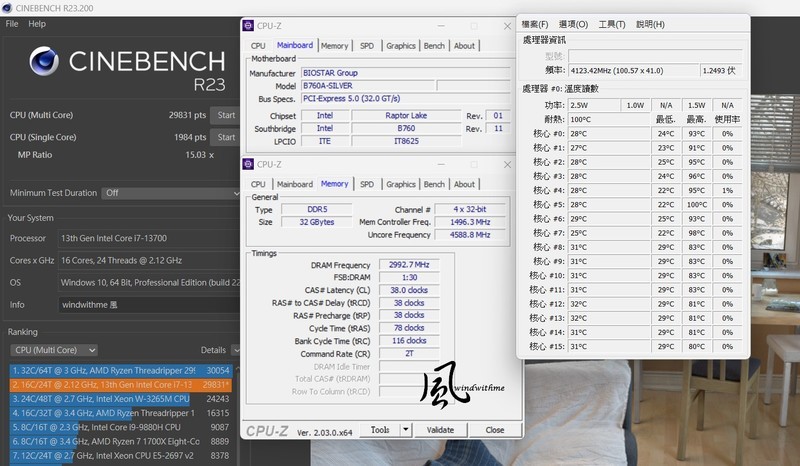
Task: Select ranking row 1 AMD Ryzen Threadripper 30054
Action: point(120,371)
